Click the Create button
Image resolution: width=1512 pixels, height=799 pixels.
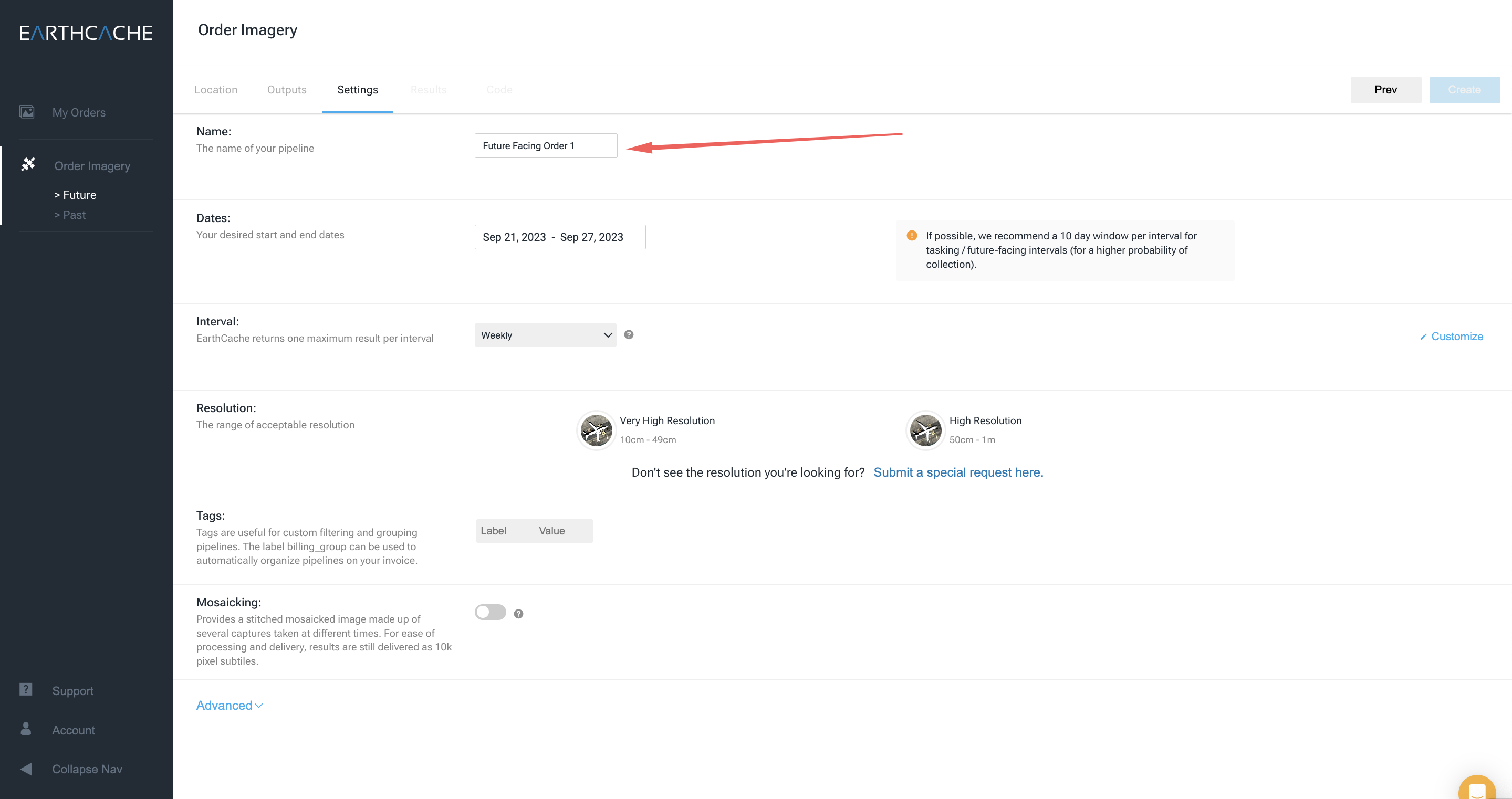[1464, 90]
